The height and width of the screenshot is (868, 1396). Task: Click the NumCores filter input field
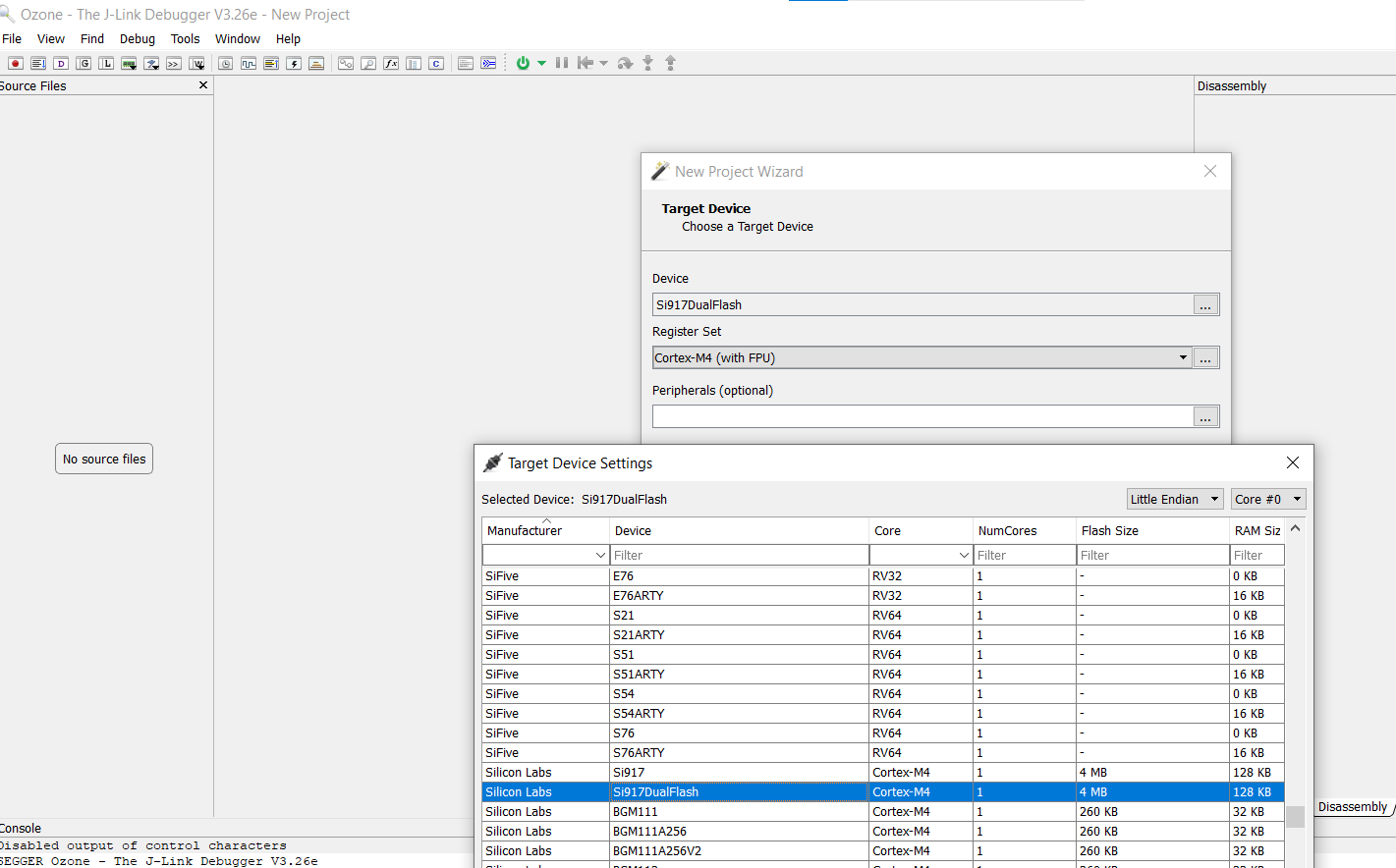tap(1025, 556)
